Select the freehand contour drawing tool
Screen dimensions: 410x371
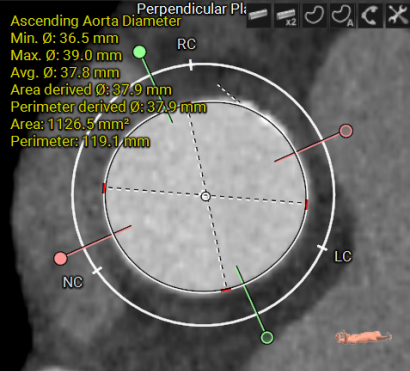pos(314,15)
